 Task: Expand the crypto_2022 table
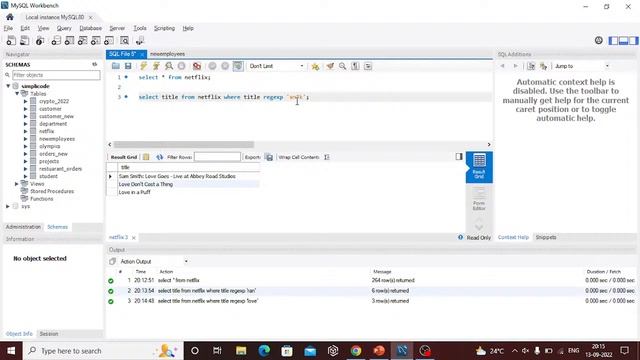point(25,101)
